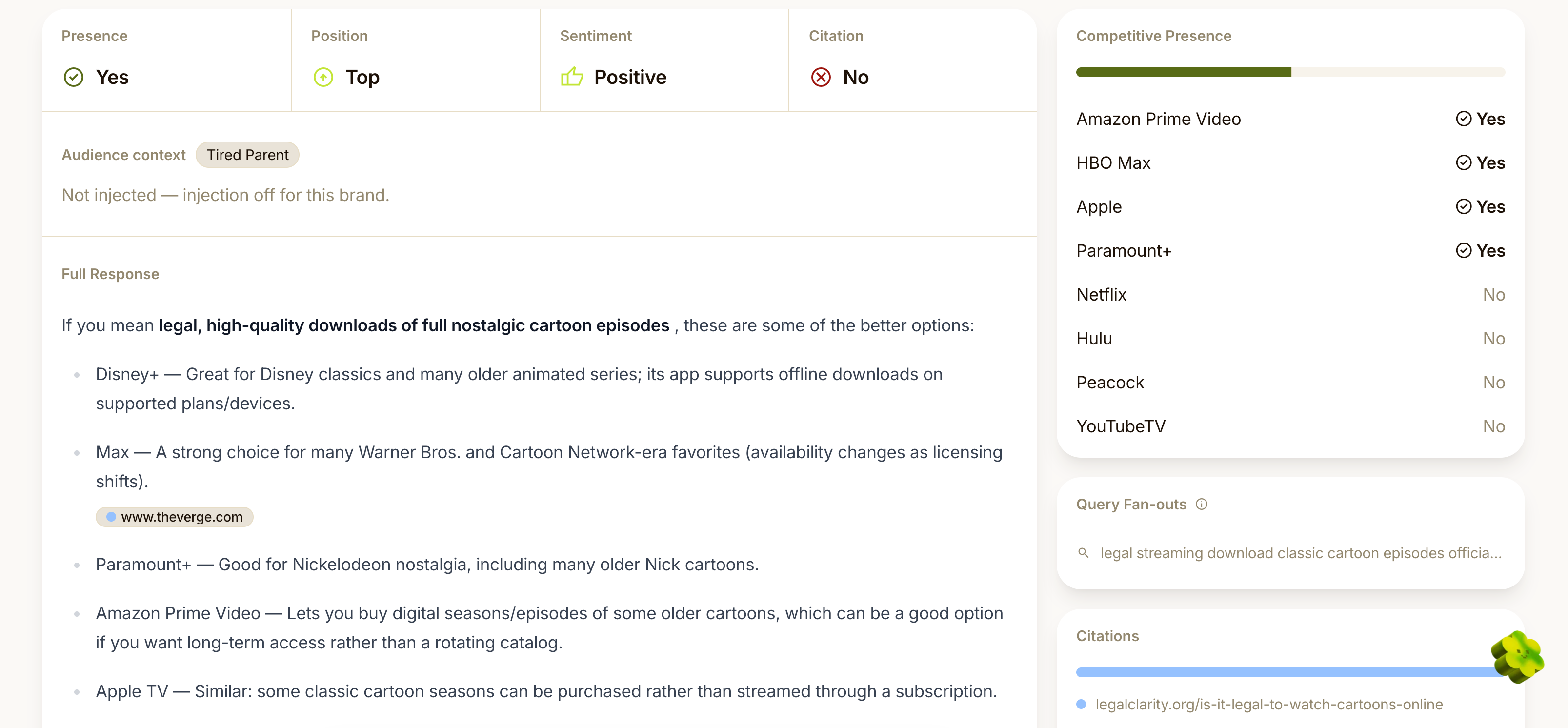This screenshot has width=1568, height=728.
Task: Click the blue dot beside legalclarity.org citation
Action: (1081, 704)
